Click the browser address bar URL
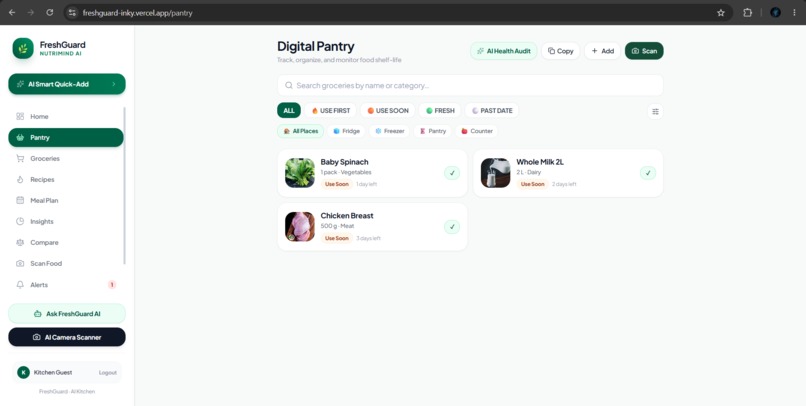The width and height of the screenshot is (806, 406). (138, 13)
